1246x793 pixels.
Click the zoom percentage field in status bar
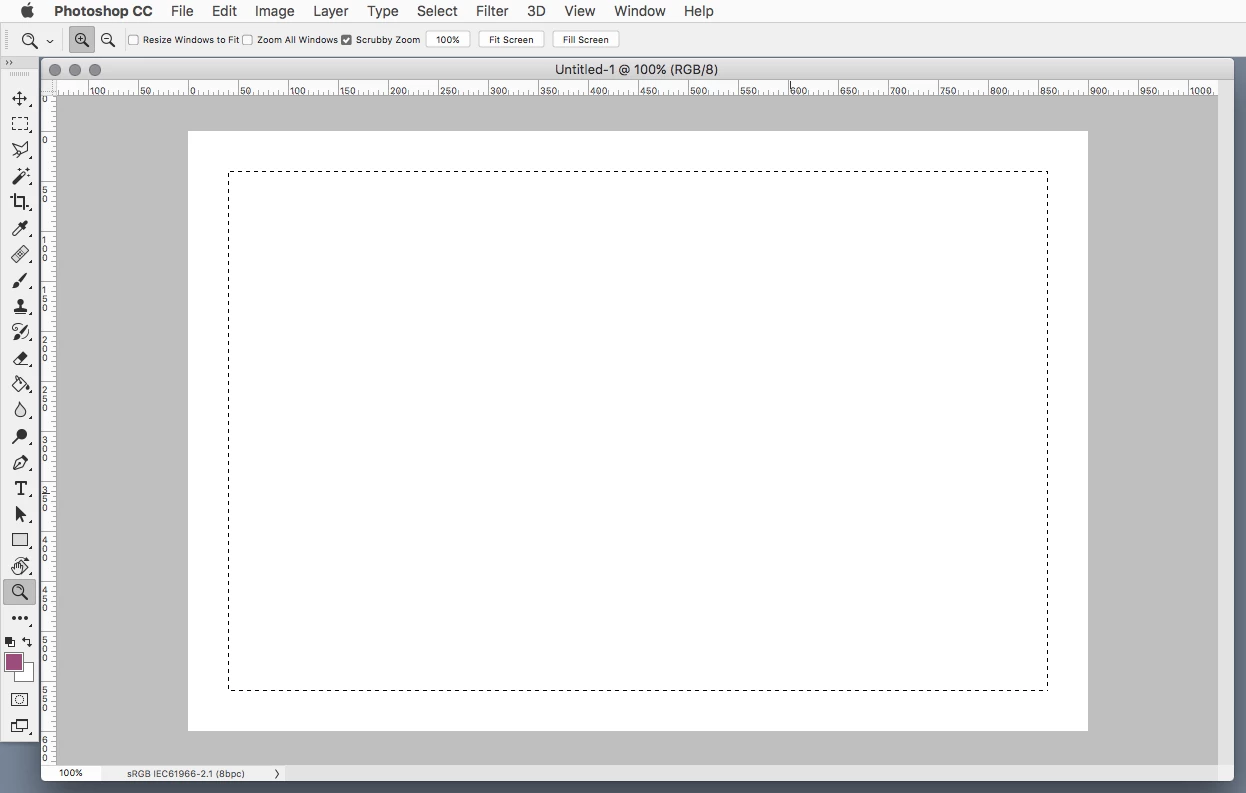tap(71, 773)
